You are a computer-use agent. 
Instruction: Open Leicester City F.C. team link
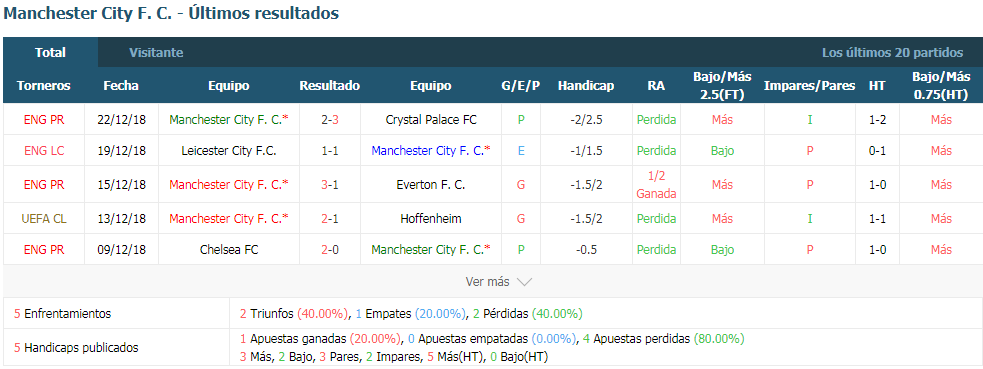pos(229,150)
